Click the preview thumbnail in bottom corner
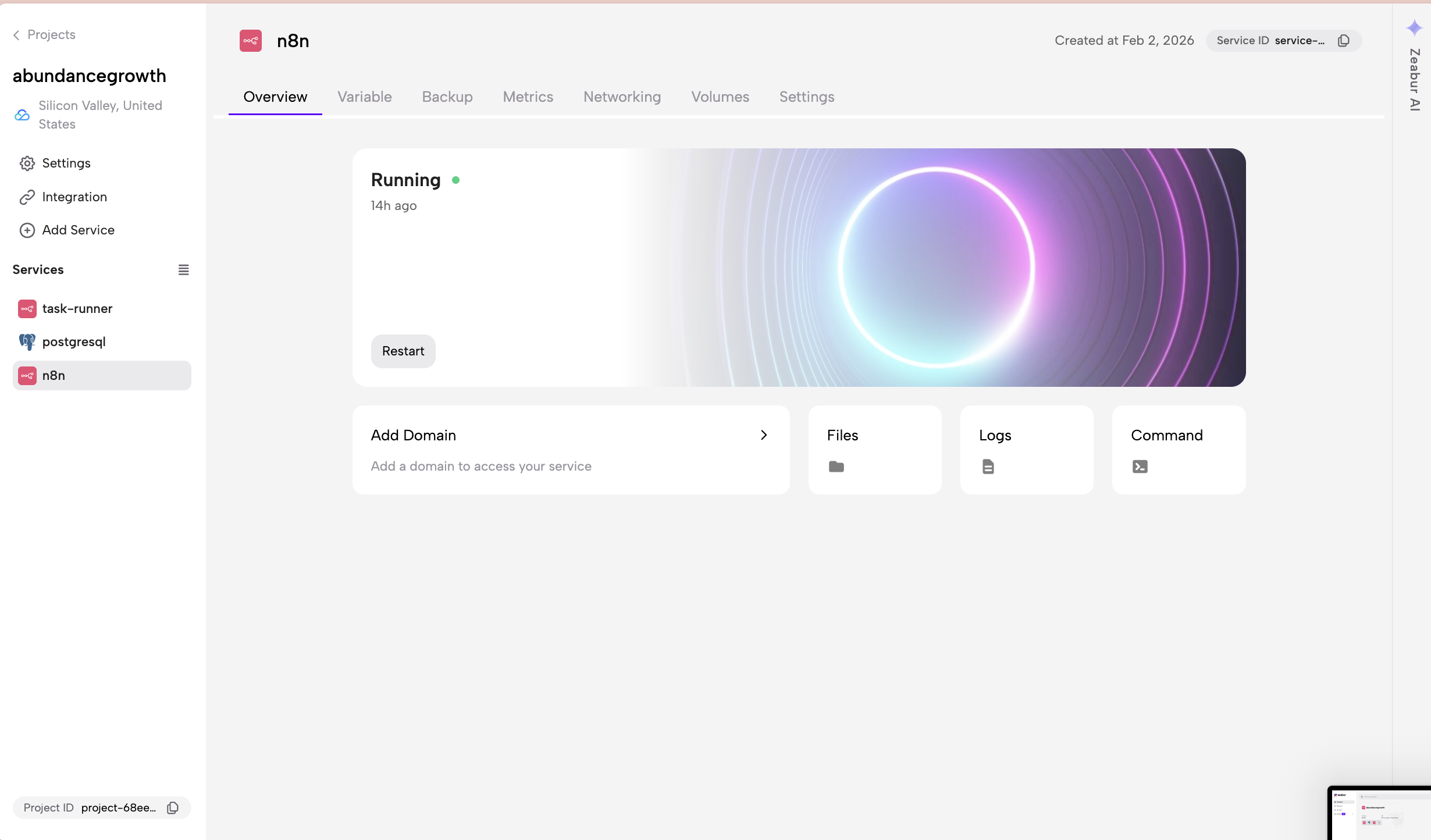The image size is (1431, 840). [x=1379, y=813]
